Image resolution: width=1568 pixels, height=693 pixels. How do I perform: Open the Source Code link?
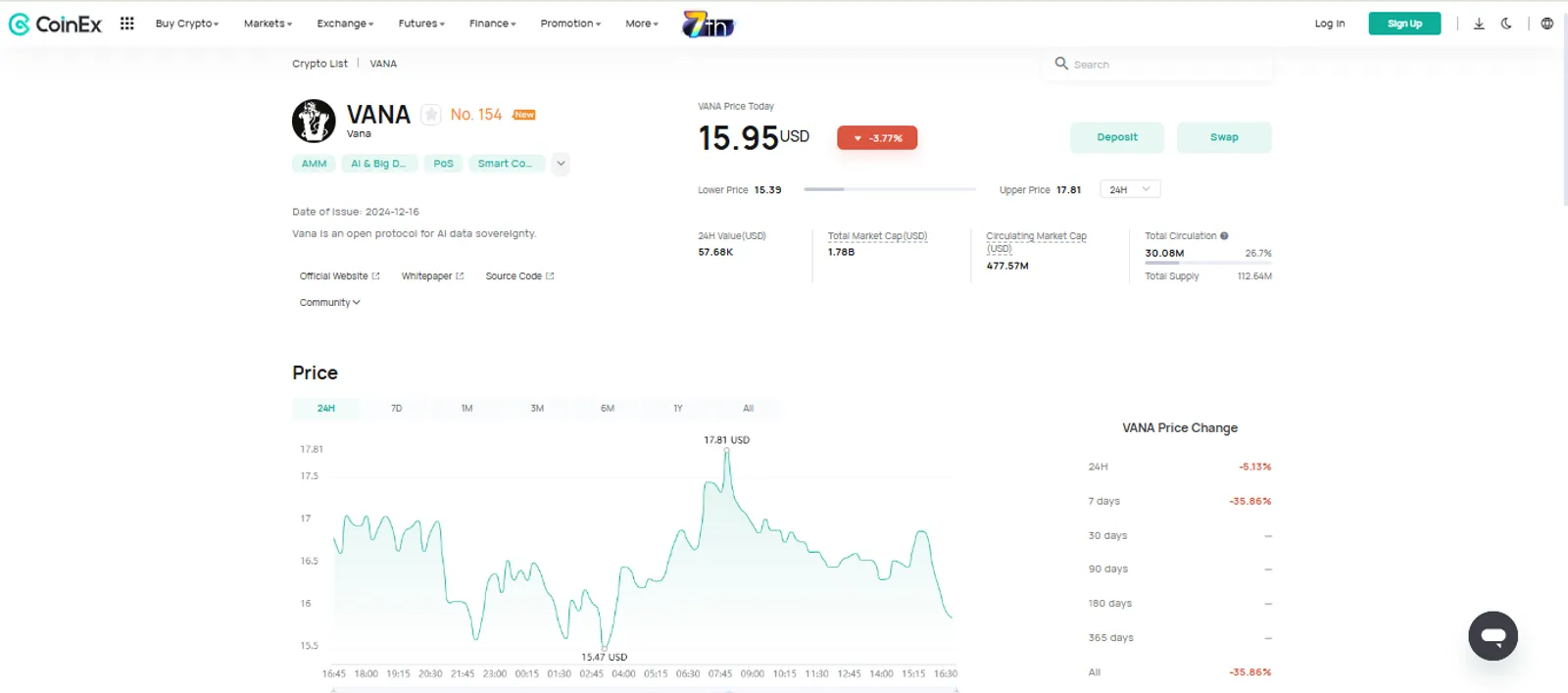(519, 276)
